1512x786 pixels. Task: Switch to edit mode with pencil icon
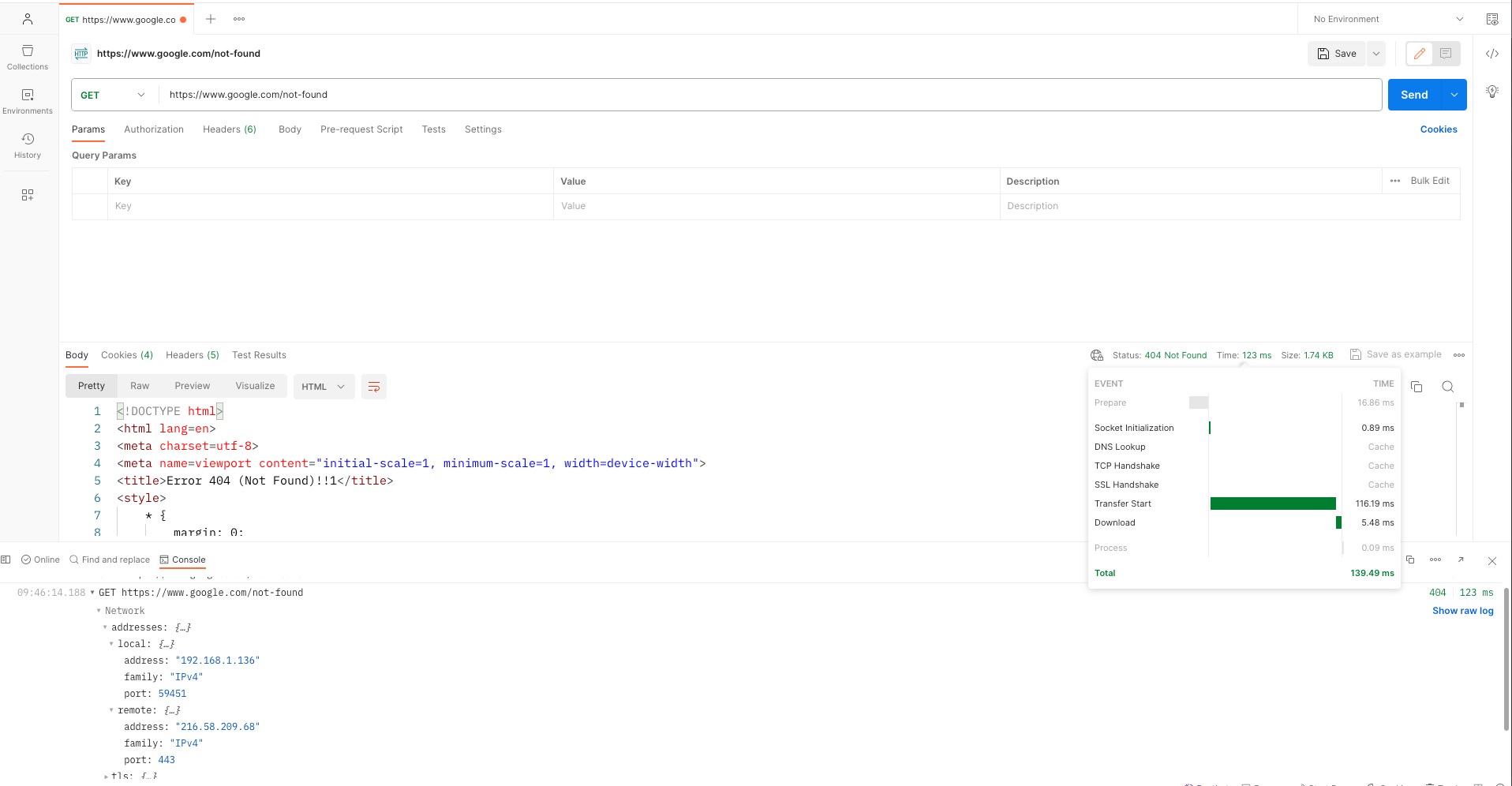coord(1420,54)
